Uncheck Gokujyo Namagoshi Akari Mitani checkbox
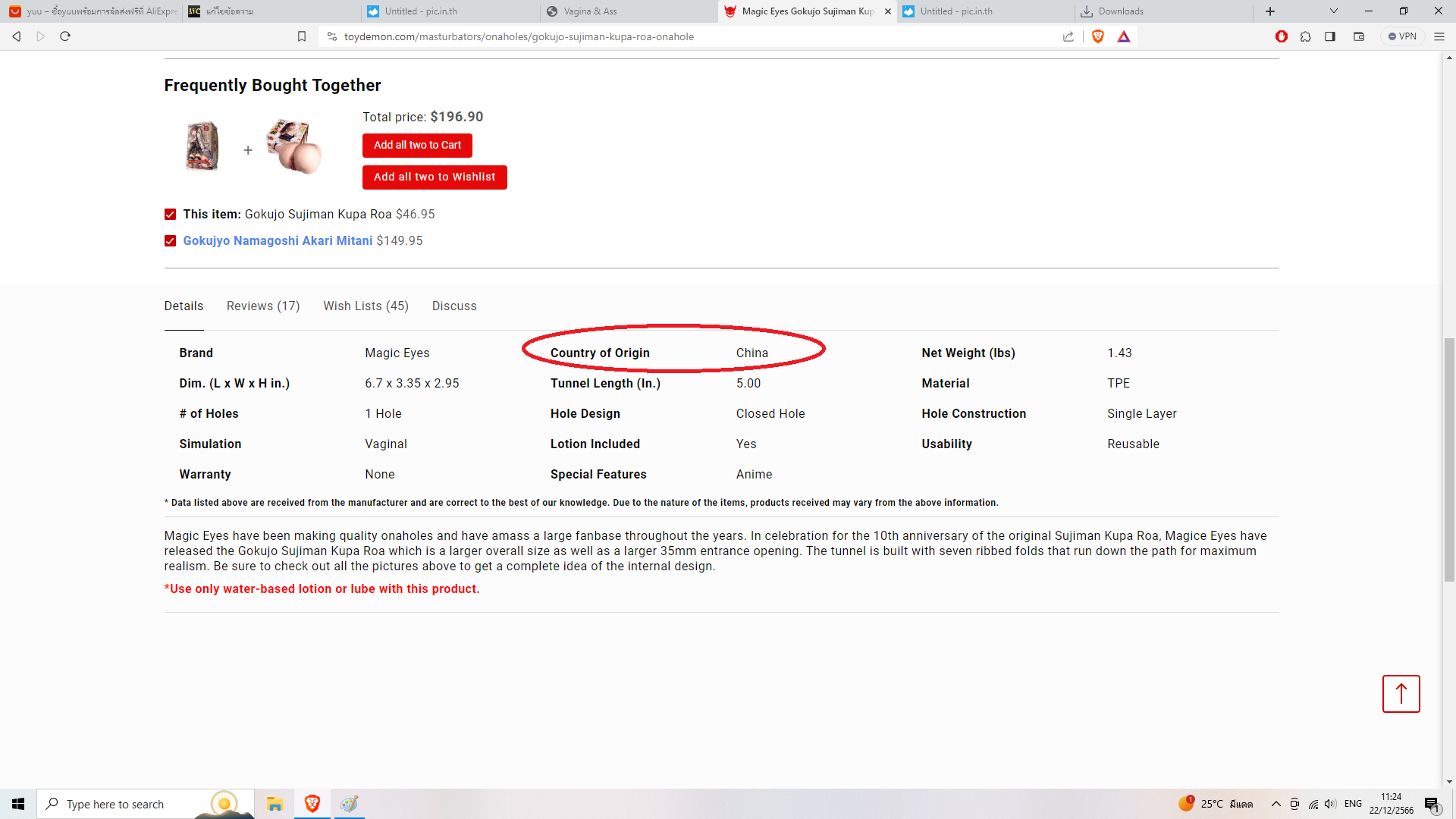 pyautogui.click(x=170, y=241)
